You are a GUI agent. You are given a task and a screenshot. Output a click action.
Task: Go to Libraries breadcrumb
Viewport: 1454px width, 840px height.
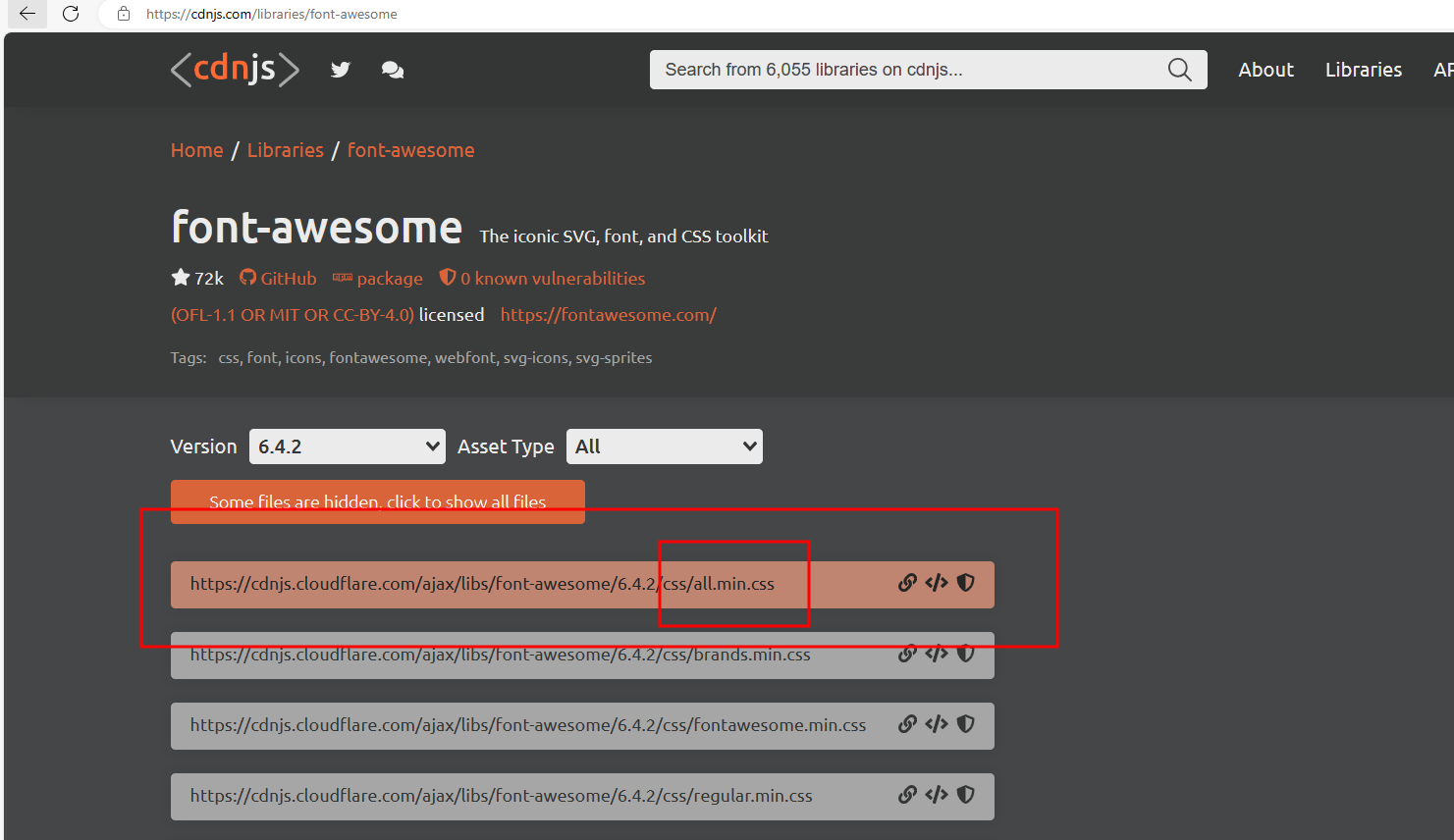(286, 150)
